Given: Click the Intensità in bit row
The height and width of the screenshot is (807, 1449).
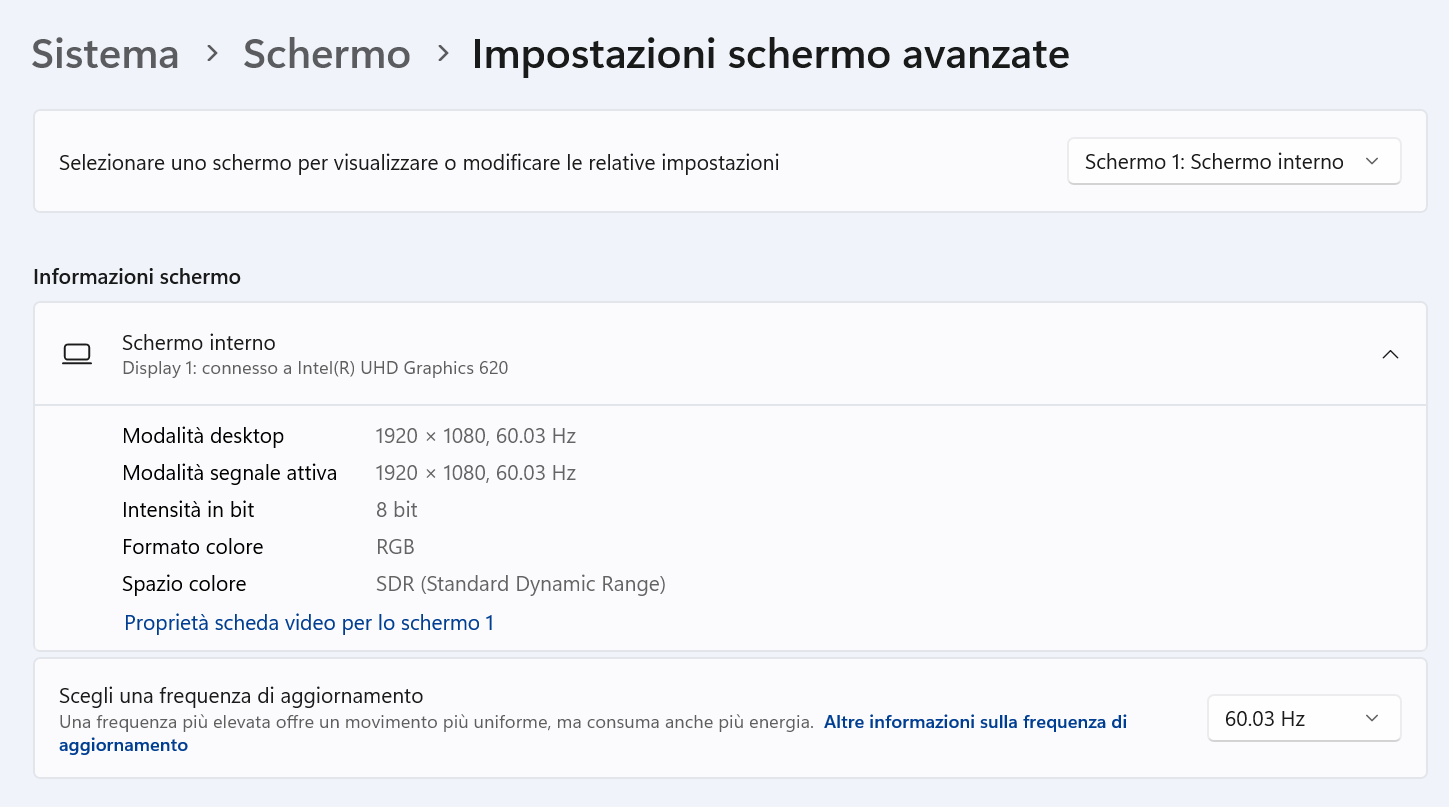Looking at the screenshot, I should (188, 509).
